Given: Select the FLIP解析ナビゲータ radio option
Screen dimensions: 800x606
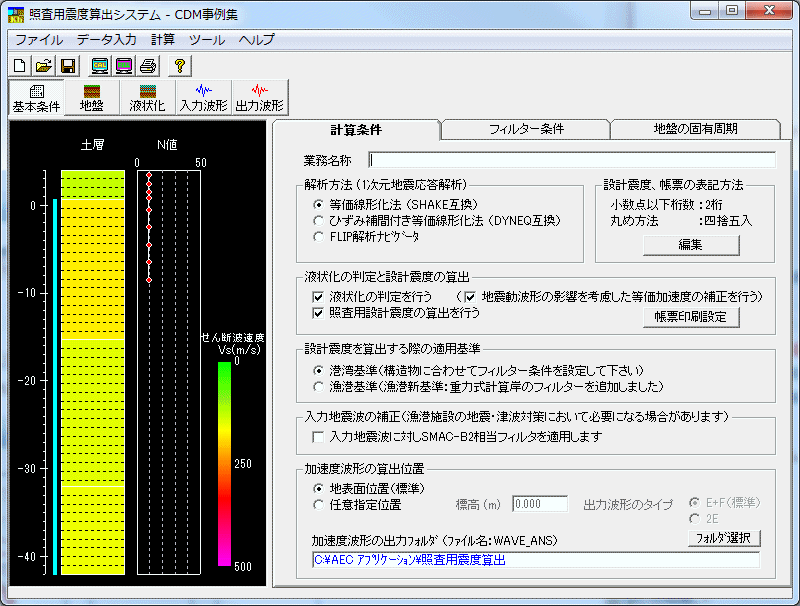Looking at the screenshot, I should click(319, 237).
